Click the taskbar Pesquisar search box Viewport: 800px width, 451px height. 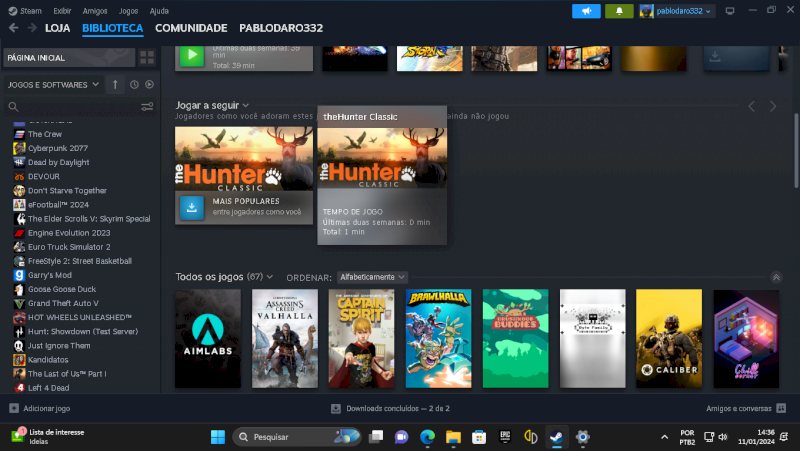click(297, 437)
